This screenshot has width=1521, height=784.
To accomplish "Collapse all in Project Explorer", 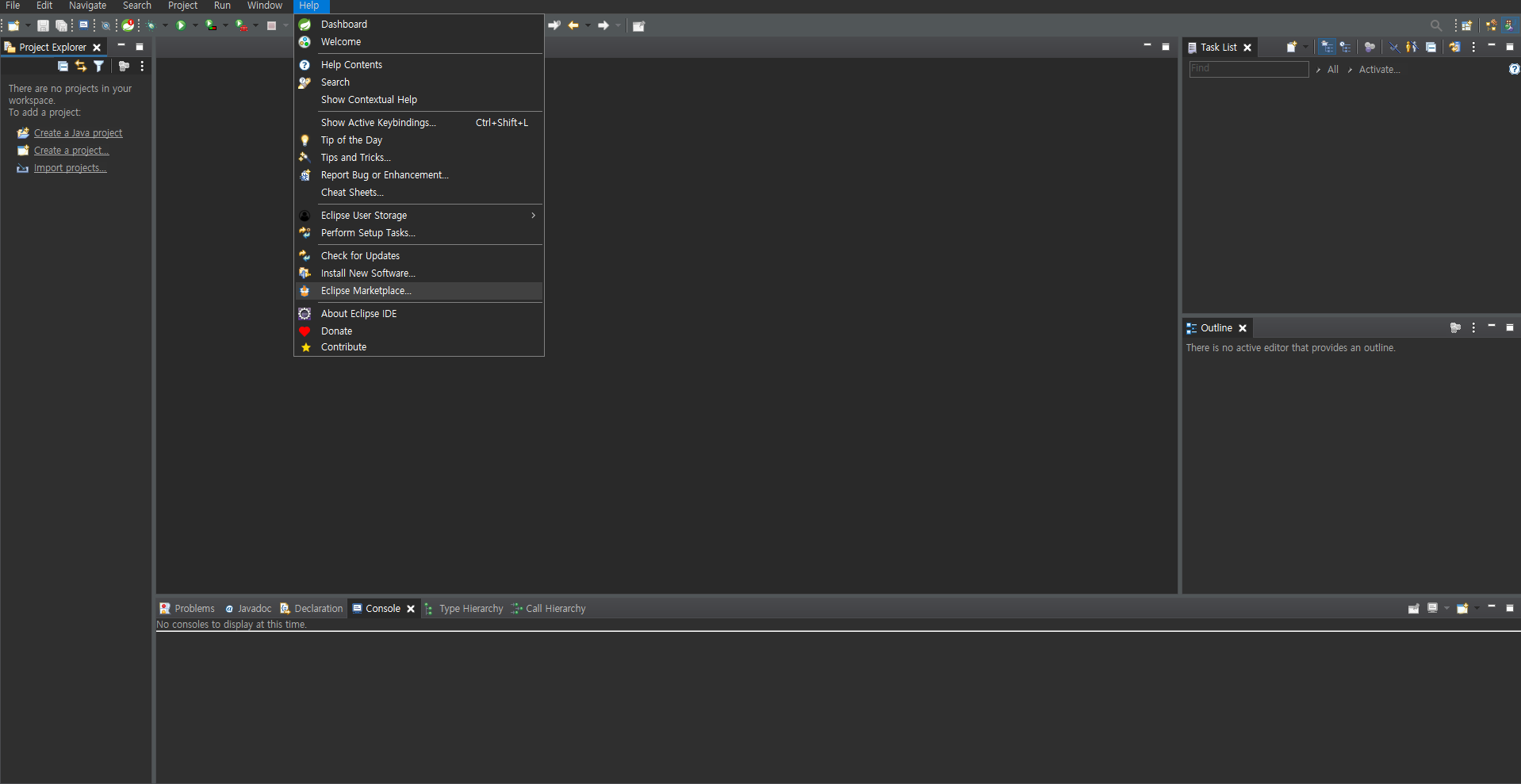I will (x=63, y=67).
